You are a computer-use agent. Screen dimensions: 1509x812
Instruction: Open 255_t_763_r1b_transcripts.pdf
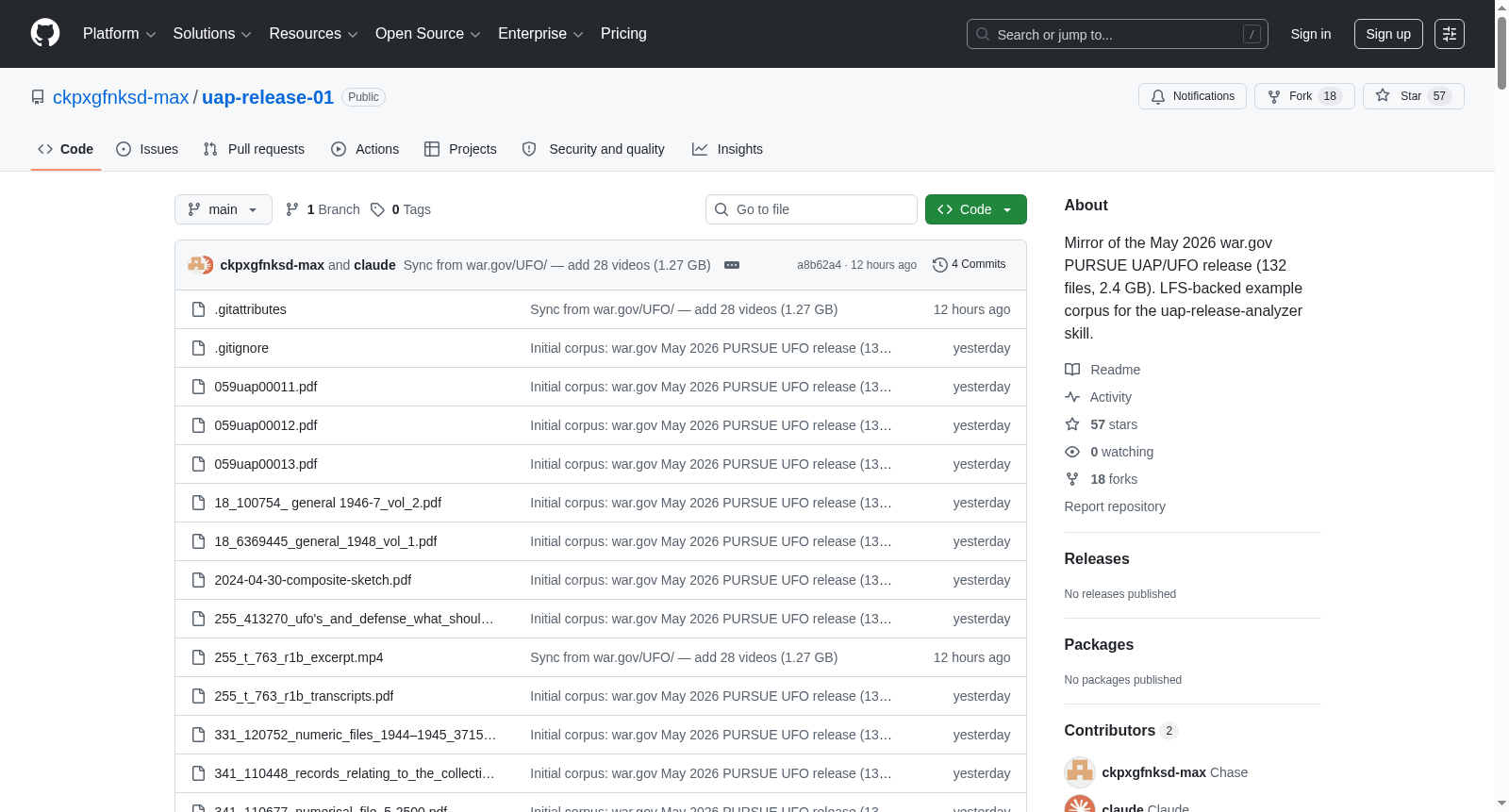(x=304, y=696)
